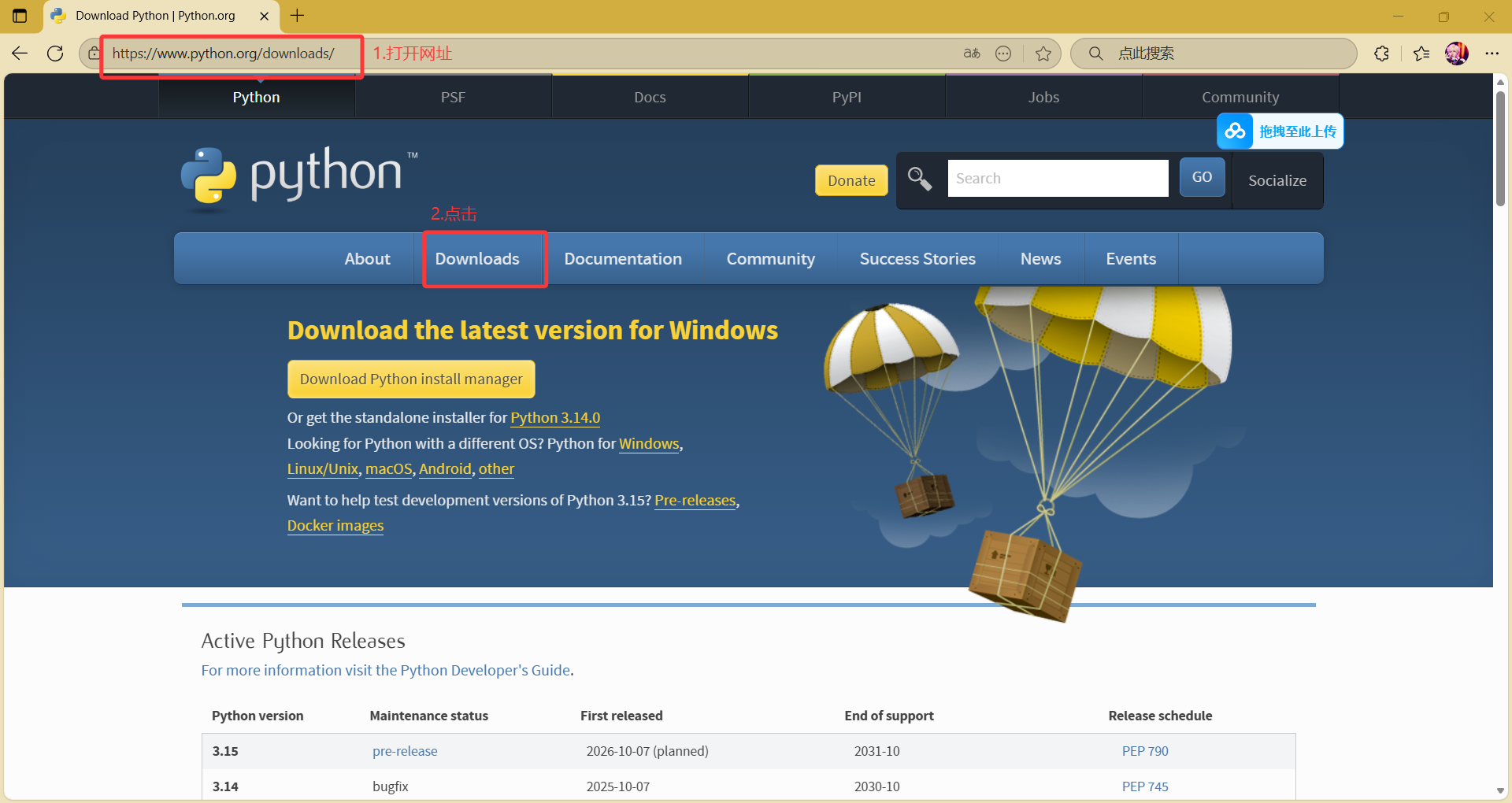Select the PSF top tab
This screenshot has height=803, width=1512.
[453, 97]
